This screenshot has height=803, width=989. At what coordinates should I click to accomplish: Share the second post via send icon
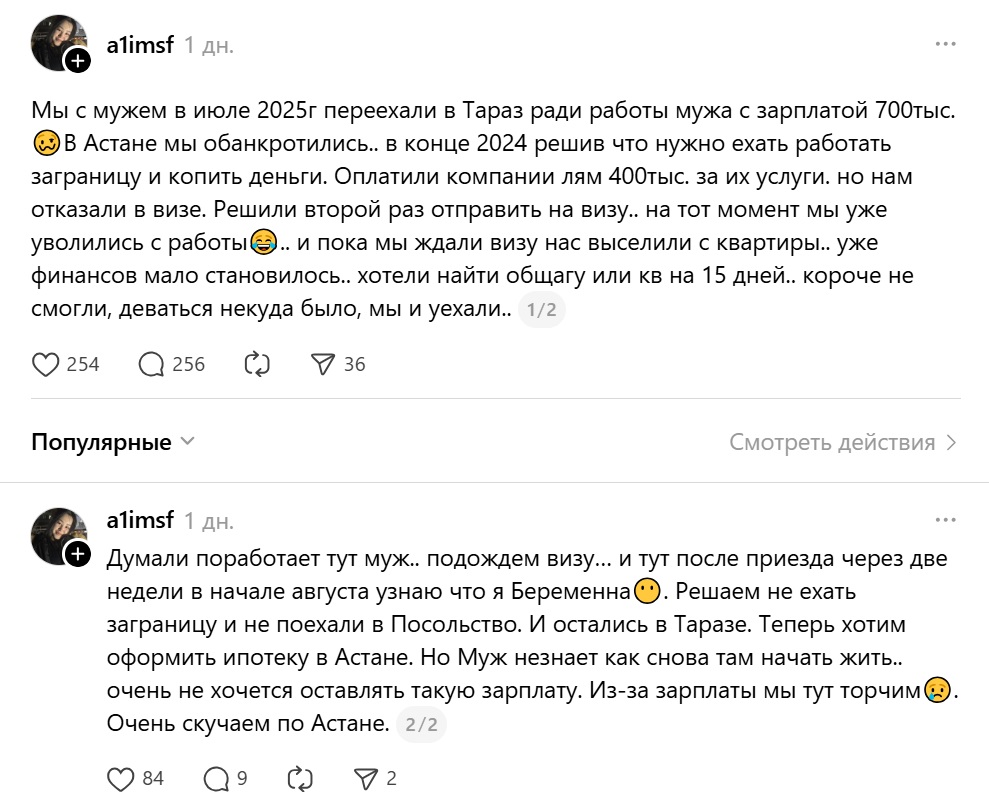click(x=364, y=778)
